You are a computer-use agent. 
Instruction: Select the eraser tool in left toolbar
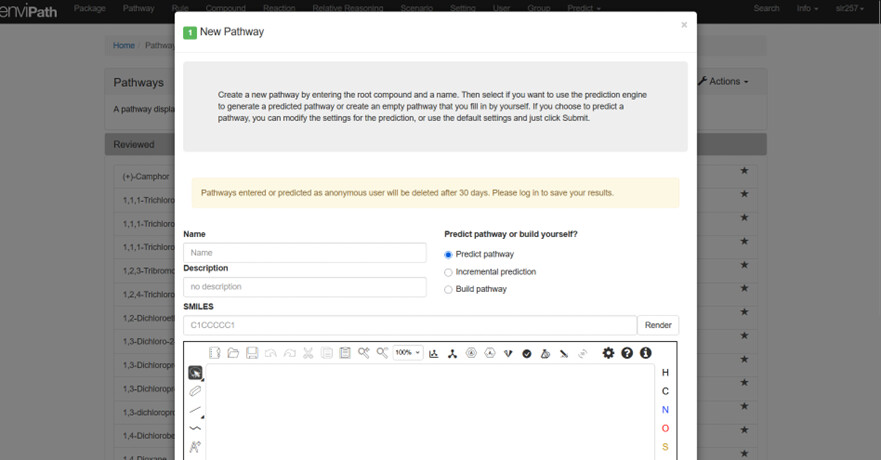195,391
